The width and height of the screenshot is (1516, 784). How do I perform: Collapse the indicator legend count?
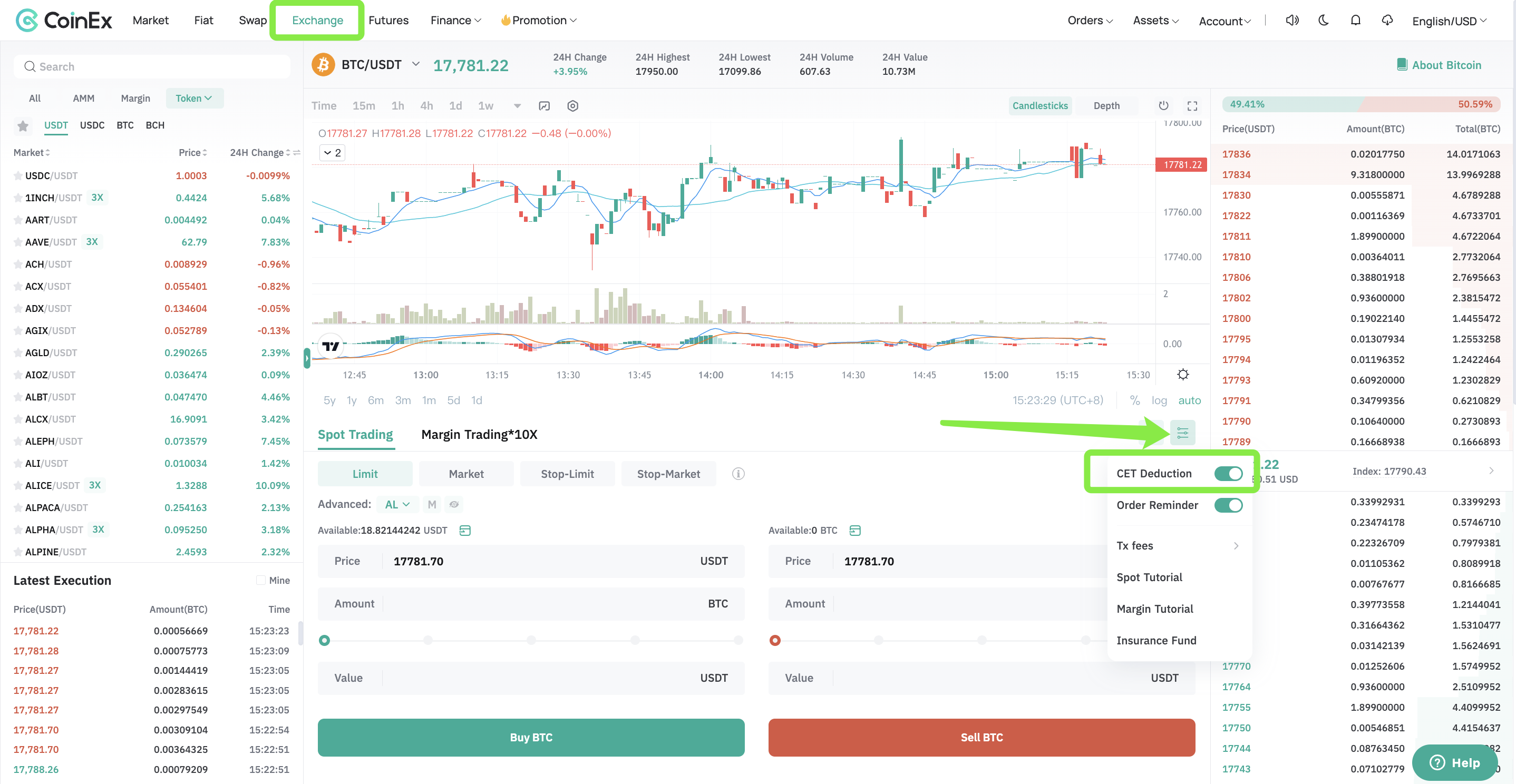[x=333, y=153]
